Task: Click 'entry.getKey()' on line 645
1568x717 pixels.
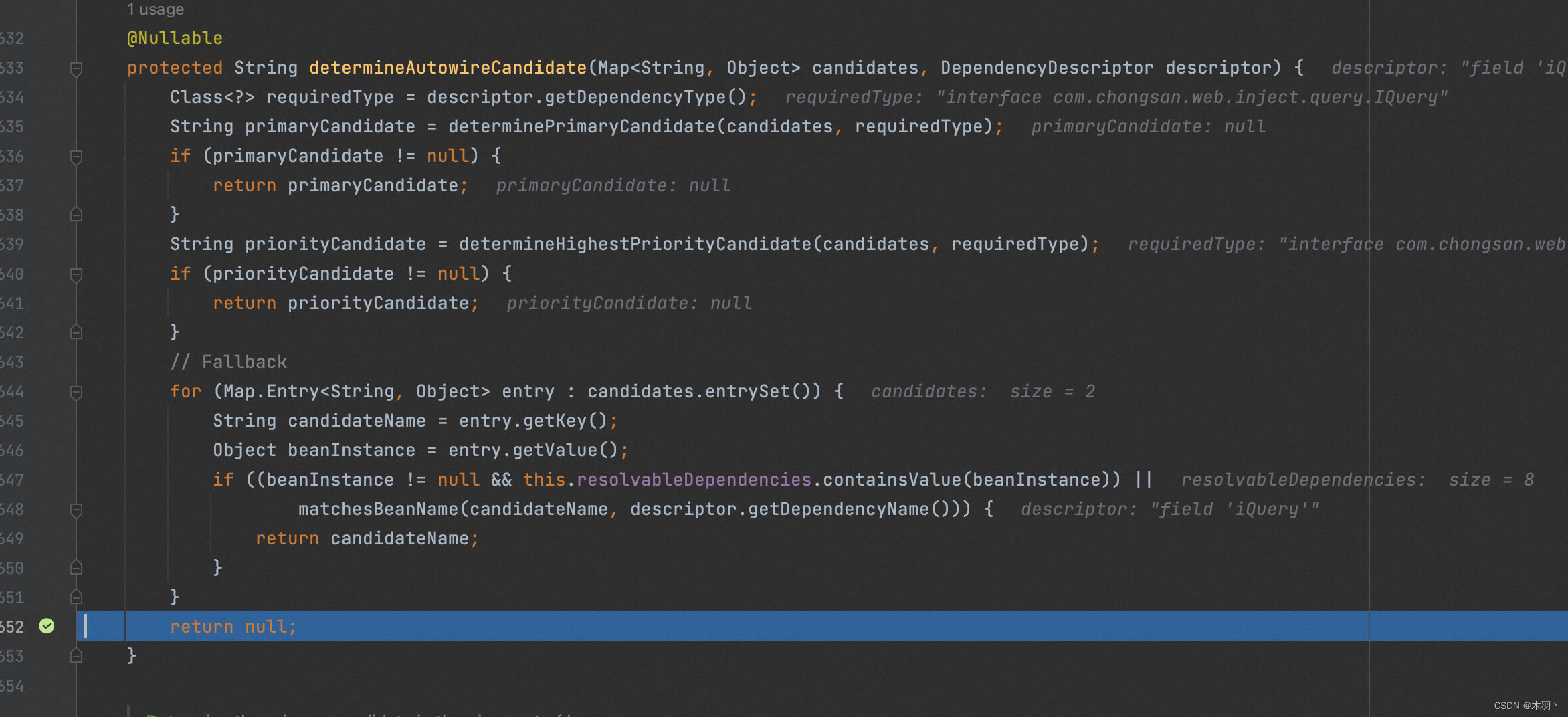Action: pos(533,421)
